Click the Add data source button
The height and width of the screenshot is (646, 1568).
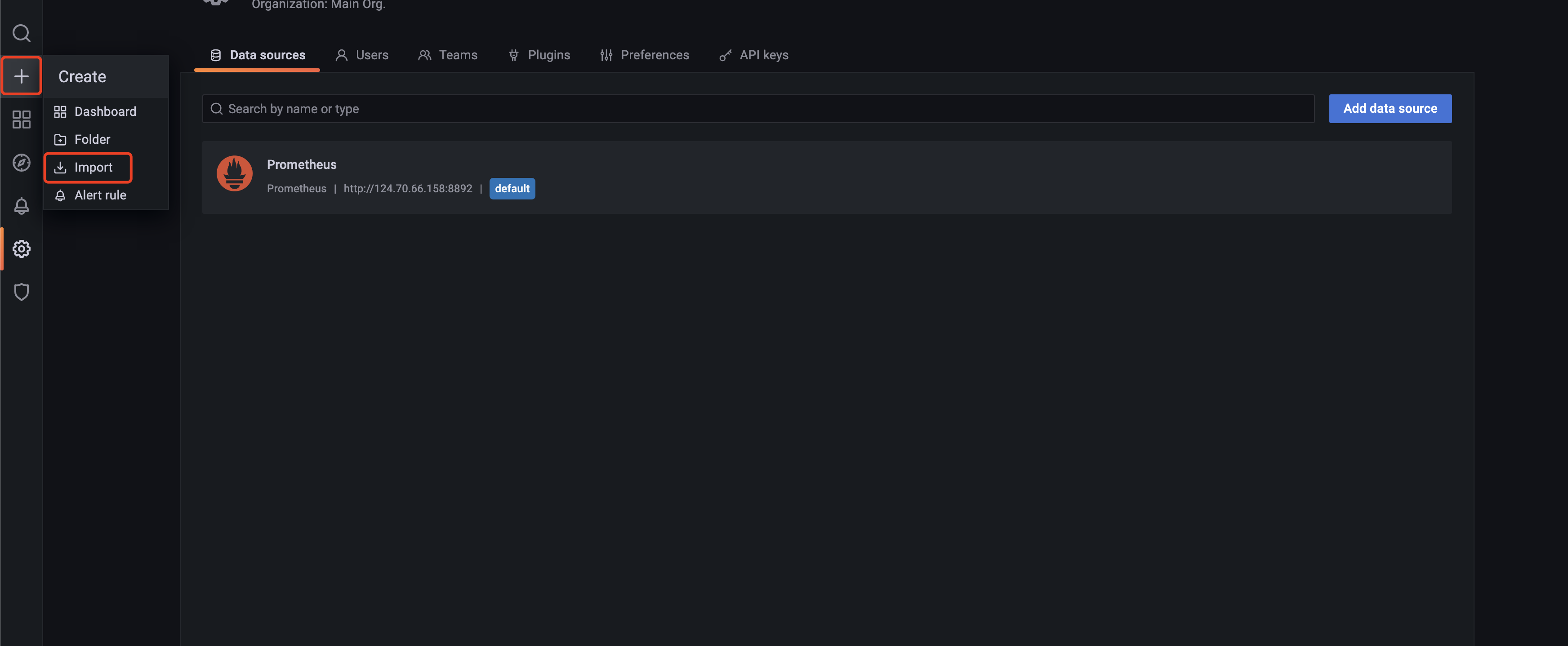click(x=1390, y=108)
